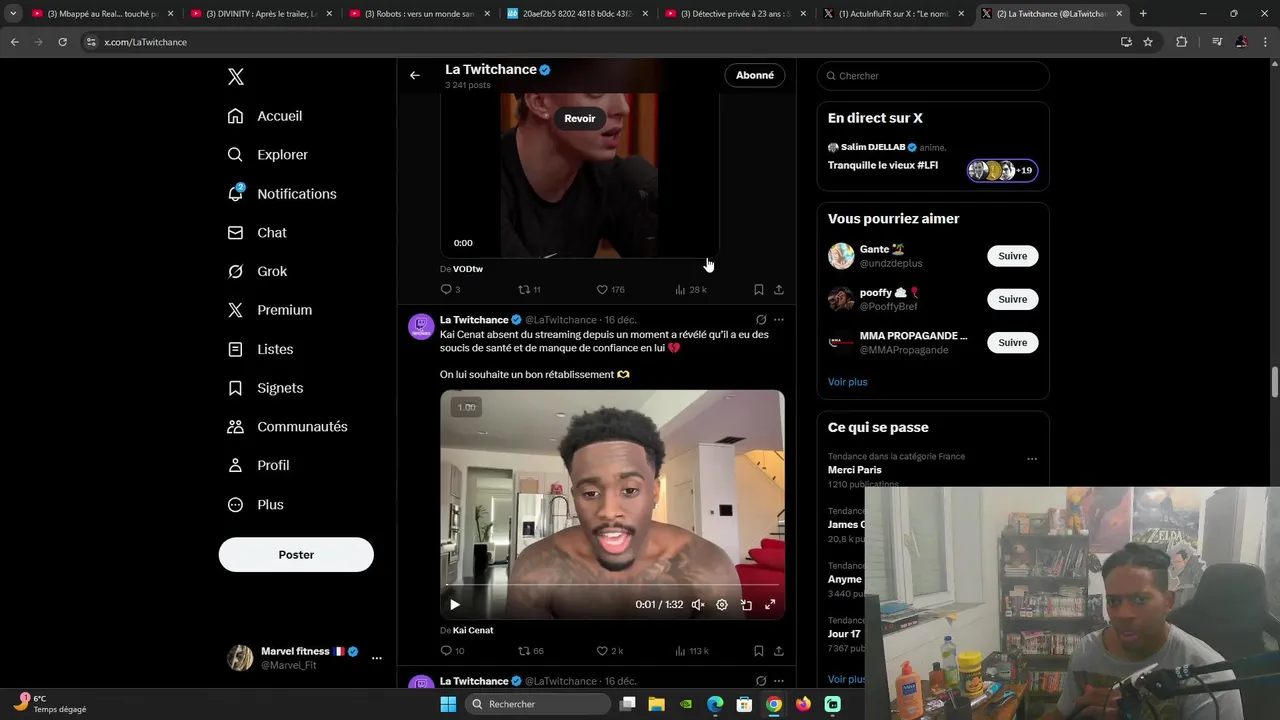Image resolution: width=1280 pixels, height=720 pixels.
Task: Click Revoir on the video
Action: click(x=579, y=118)
